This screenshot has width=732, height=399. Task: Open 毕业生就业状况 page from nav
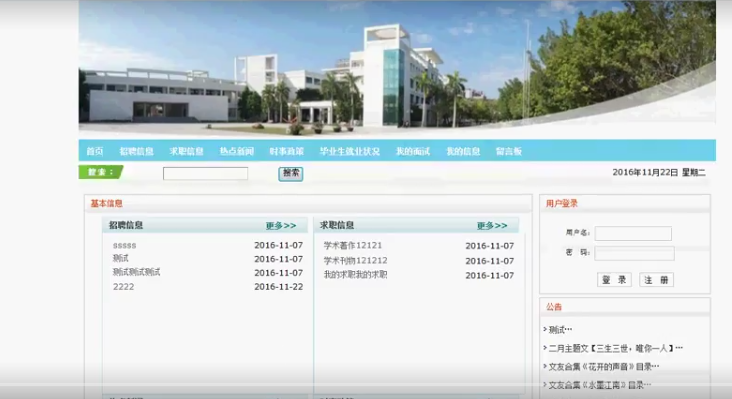[350, 151]
